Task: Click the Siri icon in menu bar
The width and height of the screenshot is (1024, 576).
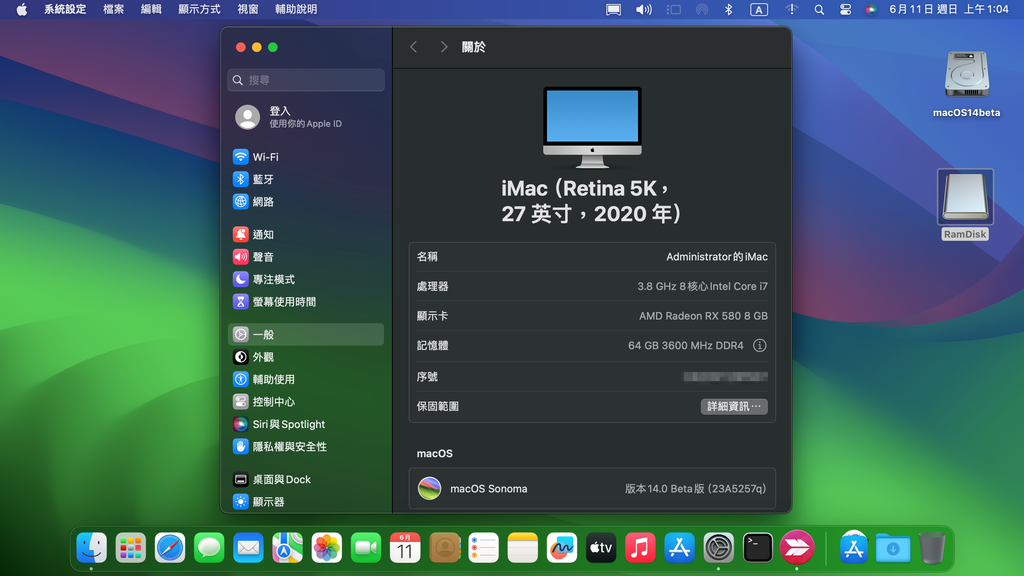Action: 871,9
